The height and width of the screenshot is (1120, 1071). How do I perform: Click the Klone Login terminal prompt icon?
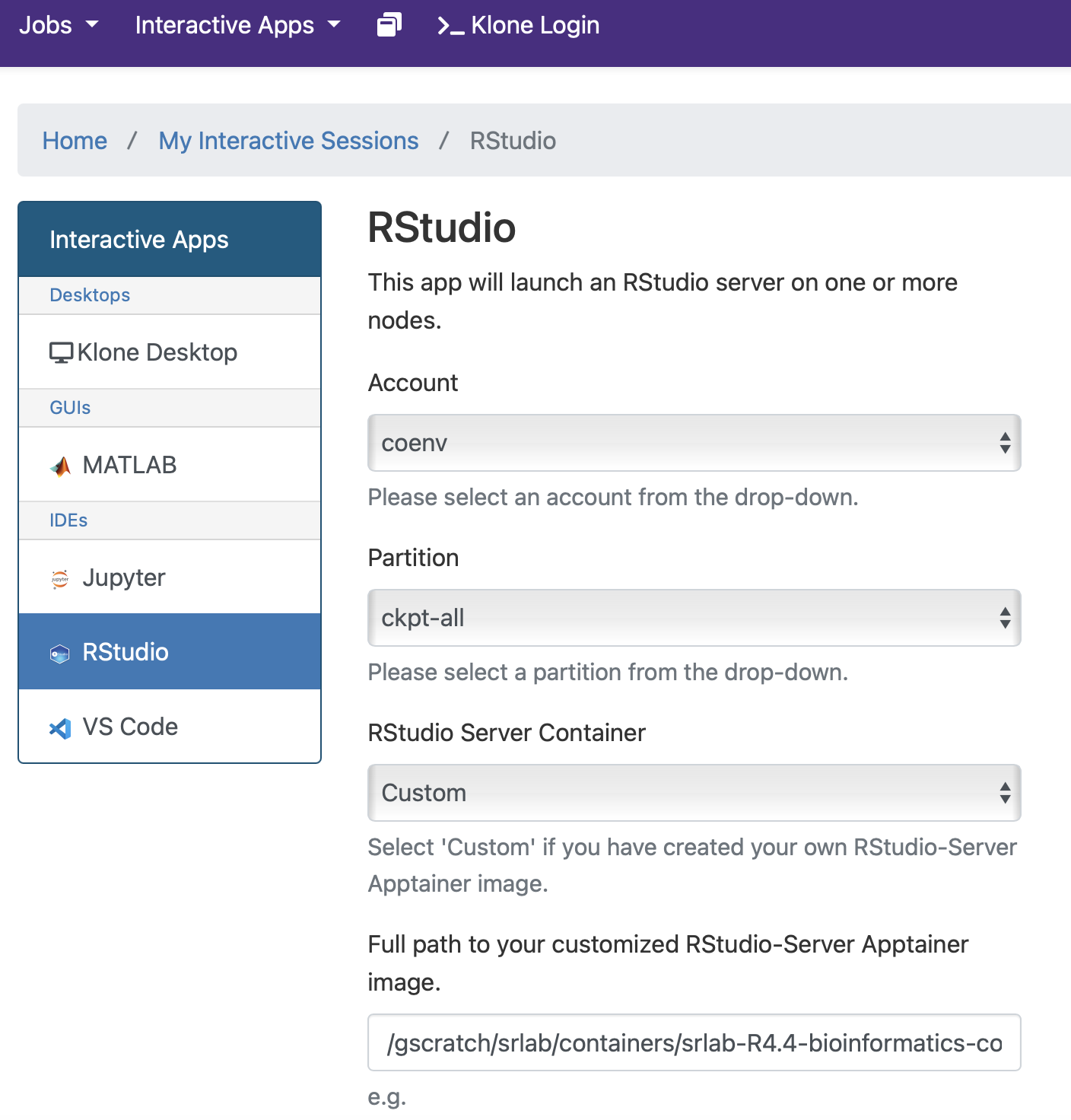[x=450, y=26]
